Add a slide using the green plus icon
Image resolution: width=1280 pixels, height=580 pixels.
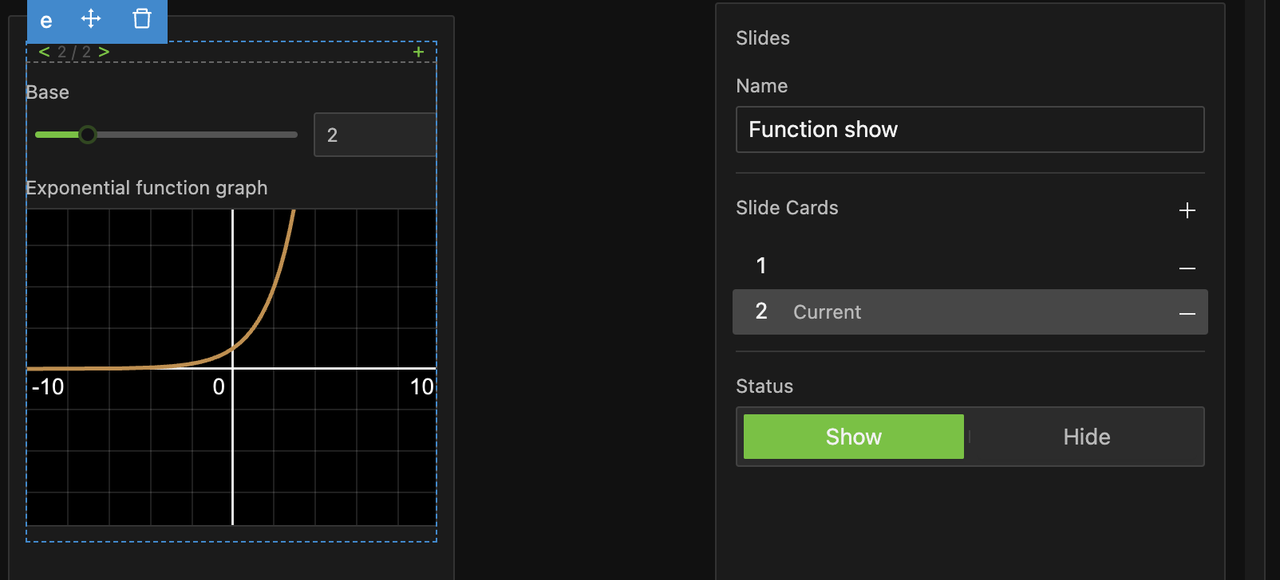(x=418, y=52)
